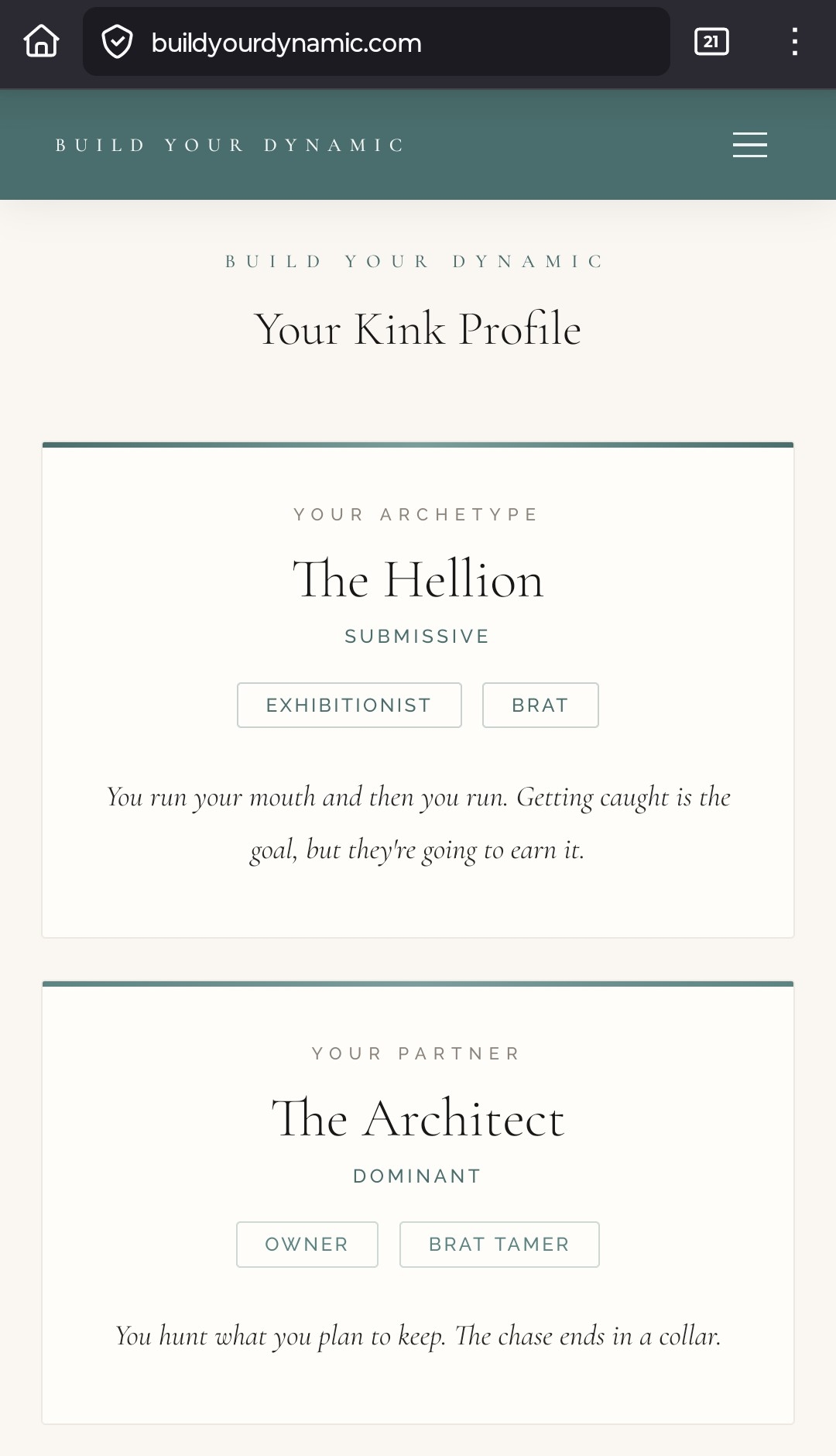Tap The Architect partner title

tap(418, 1118)
